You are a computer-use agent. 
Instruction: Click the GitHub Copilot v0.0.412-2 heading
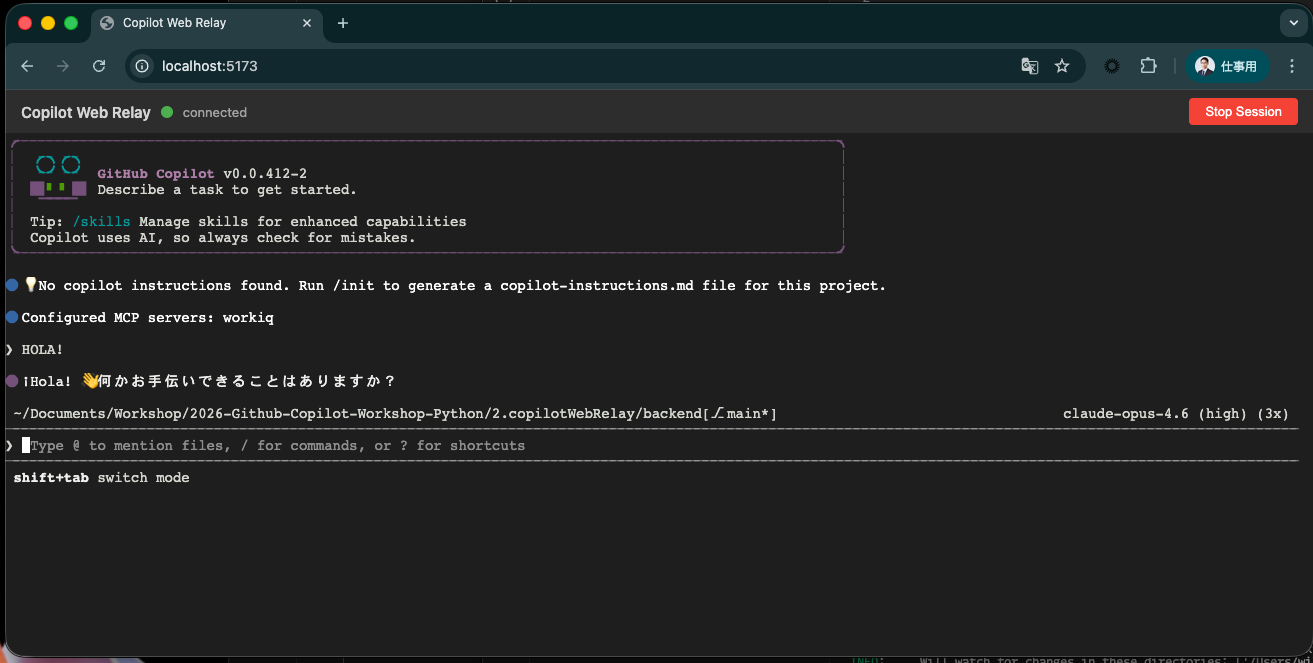202,174
